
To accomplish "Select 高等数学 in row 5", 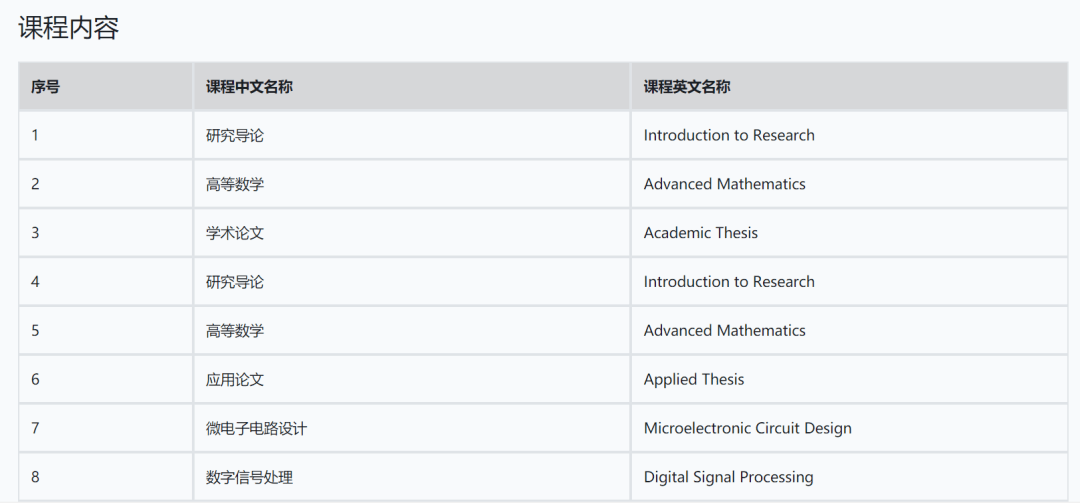I will 235,330.
